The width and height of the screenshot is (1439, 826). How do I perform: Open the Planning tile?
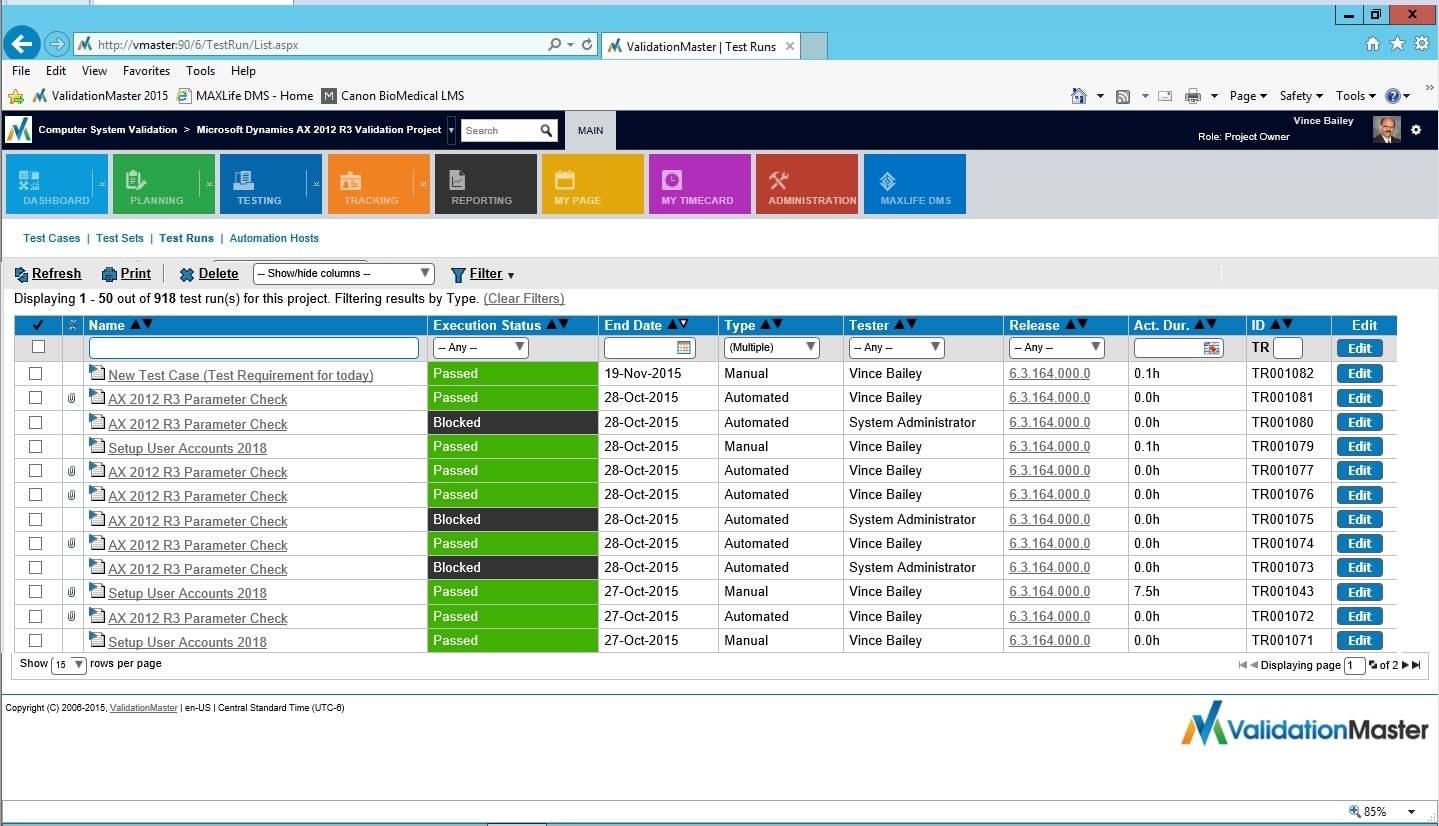[x=163, y=184]
